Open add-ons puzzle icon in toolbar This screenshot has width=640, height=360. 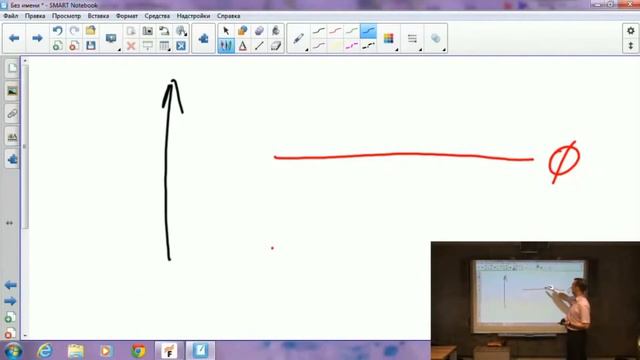tap(203, 38)
